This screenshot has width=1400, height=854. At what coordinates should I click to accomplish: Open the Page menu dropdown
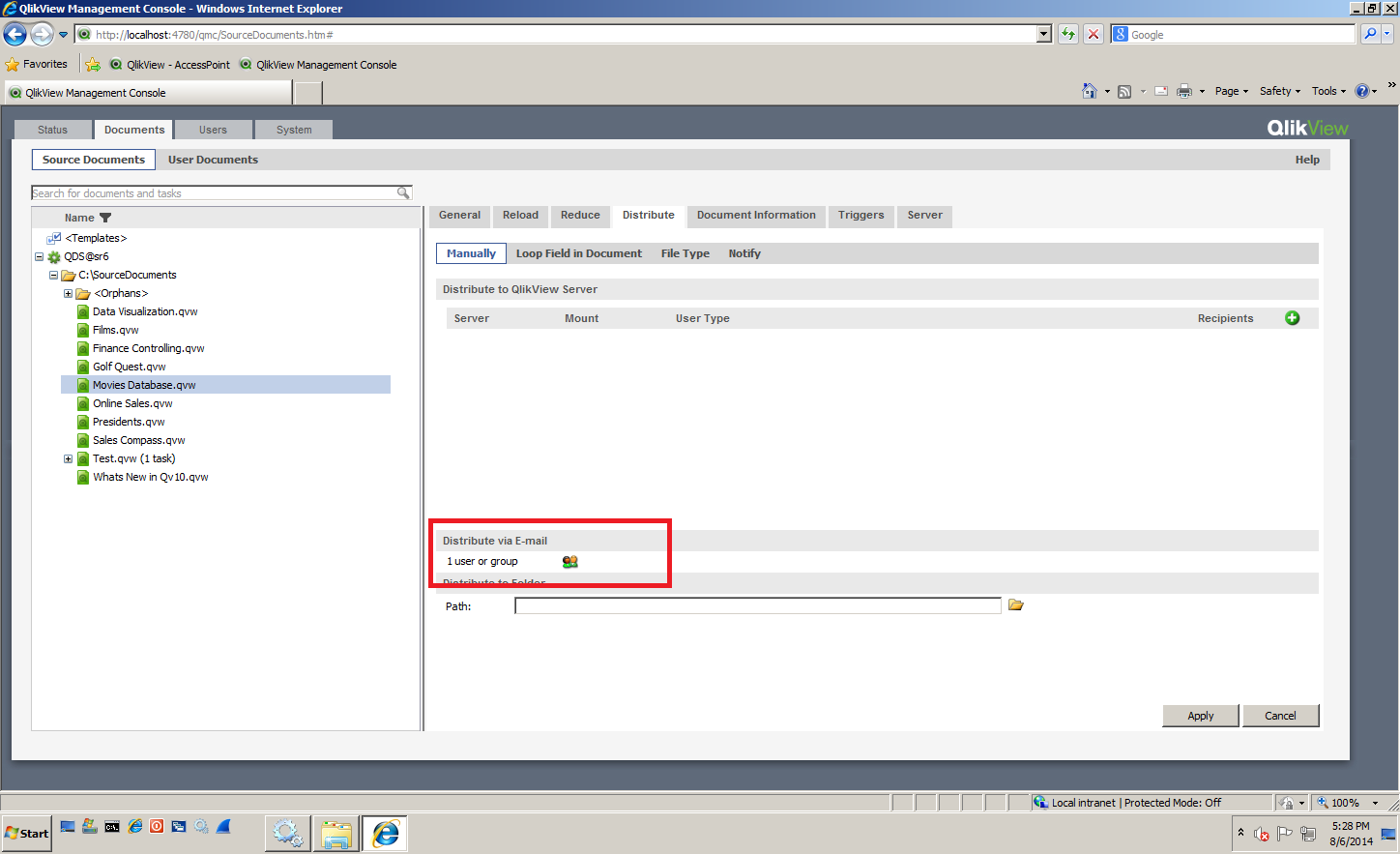coord(1232,91)
